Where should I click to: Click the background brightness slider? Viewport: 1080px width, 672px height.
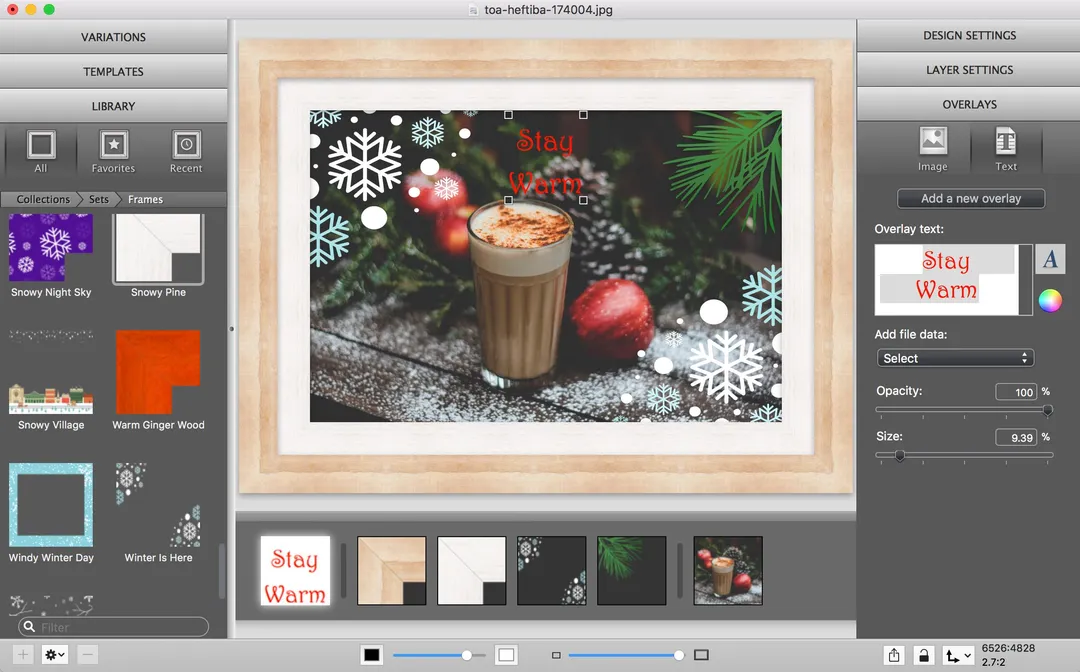tap(439, 655)
